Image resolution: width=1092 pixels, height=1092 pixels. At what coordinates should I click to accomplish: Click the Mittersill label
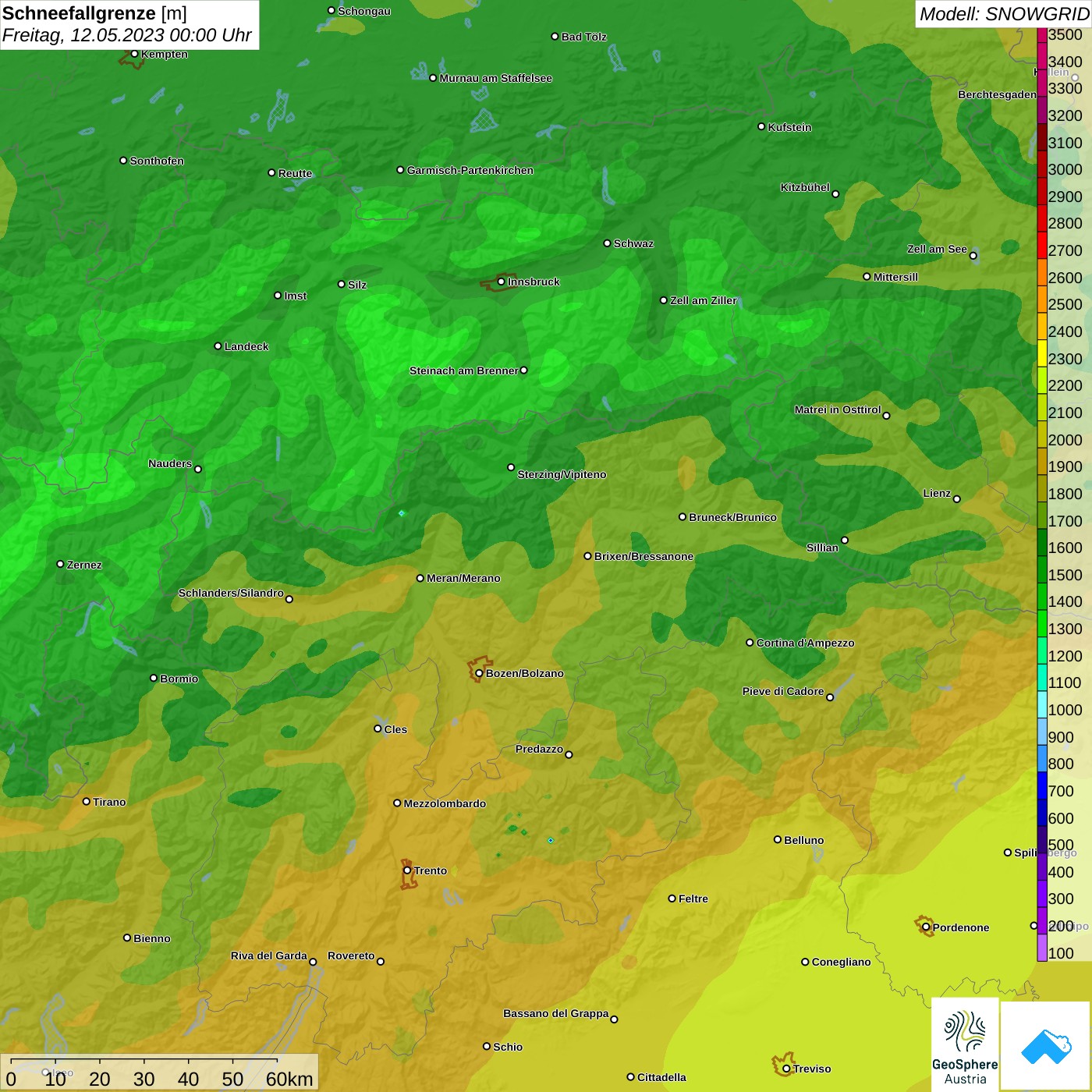coord(895,277)
